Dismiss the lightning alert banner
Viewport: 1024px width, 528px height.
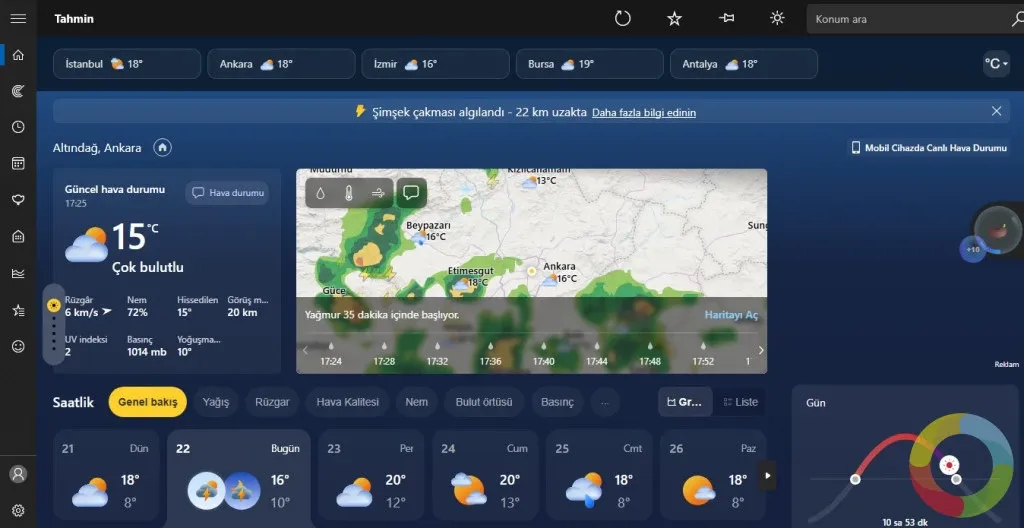(997, 111)
